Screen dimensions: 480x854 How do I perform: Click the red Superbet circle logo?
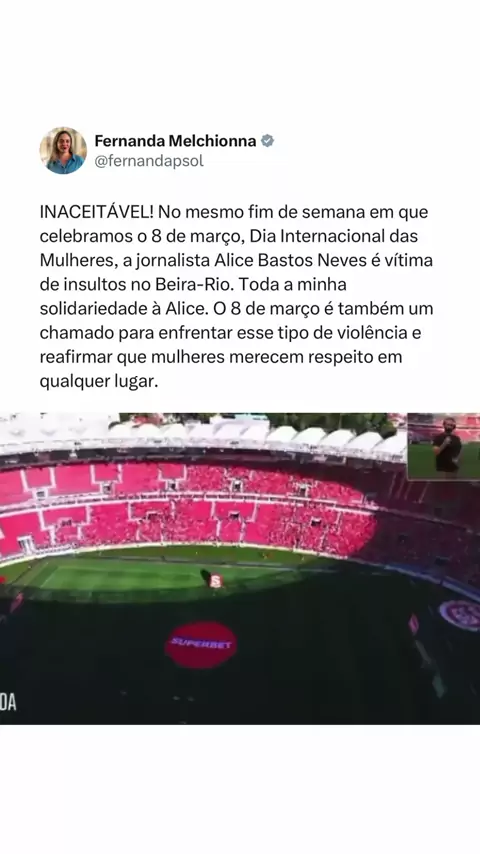[200, 645]
